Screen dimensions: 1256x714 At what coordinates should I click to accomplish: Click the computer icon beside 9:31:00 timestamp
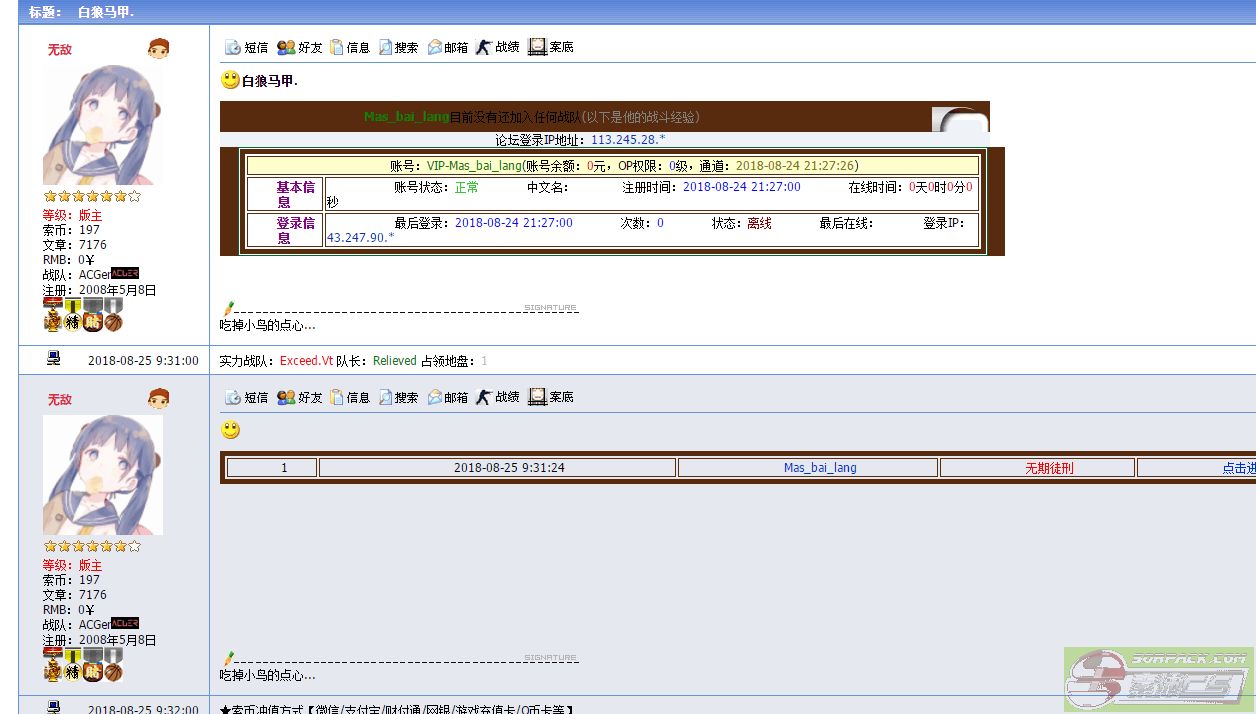[54, 359]
